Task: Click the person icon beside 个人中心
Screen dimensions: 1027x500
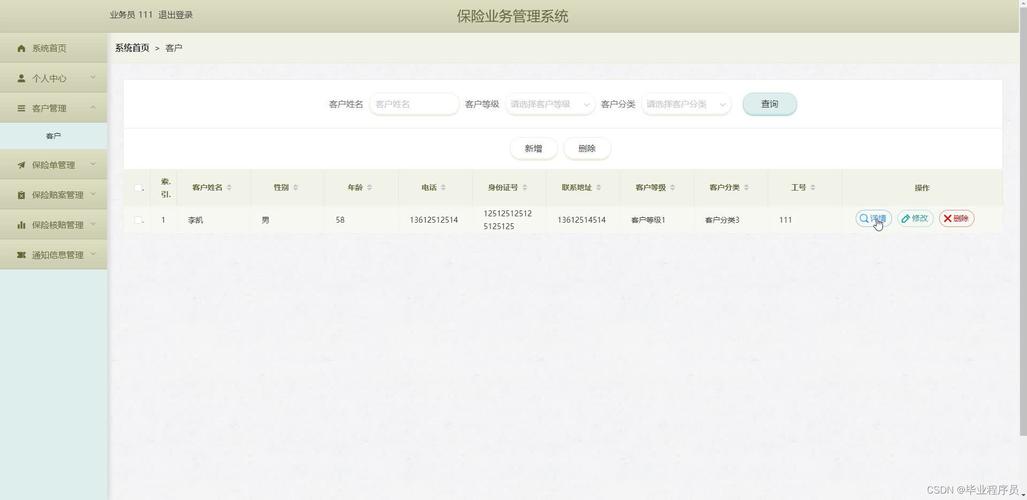Action: (22, 78)
